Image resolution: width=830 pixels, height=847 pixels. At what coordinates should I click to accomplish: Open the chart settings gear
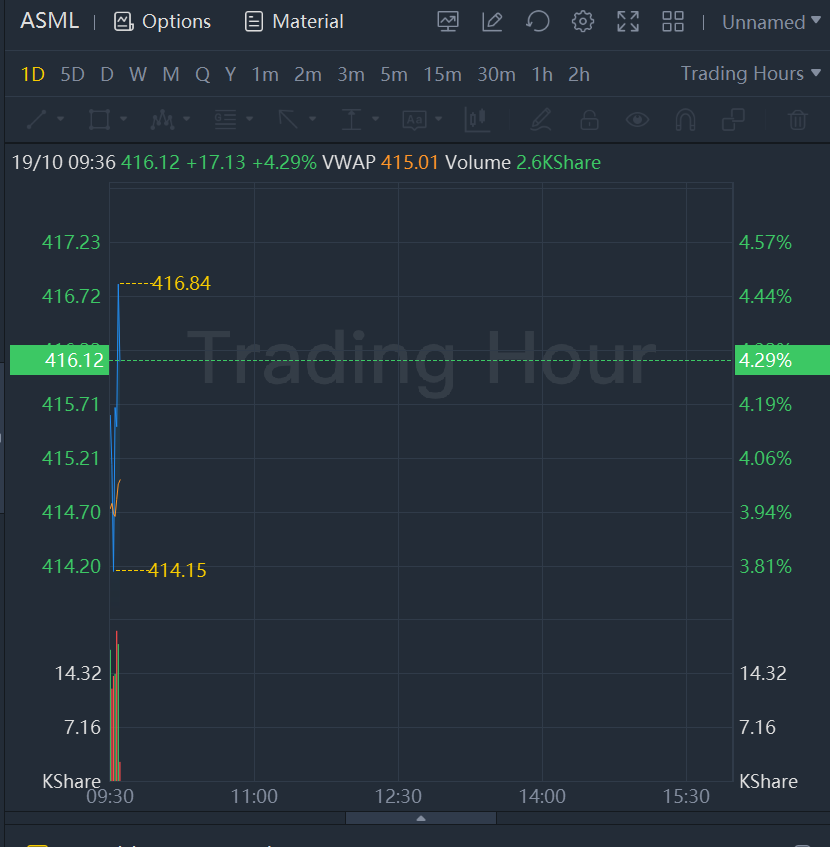point(583,21)
